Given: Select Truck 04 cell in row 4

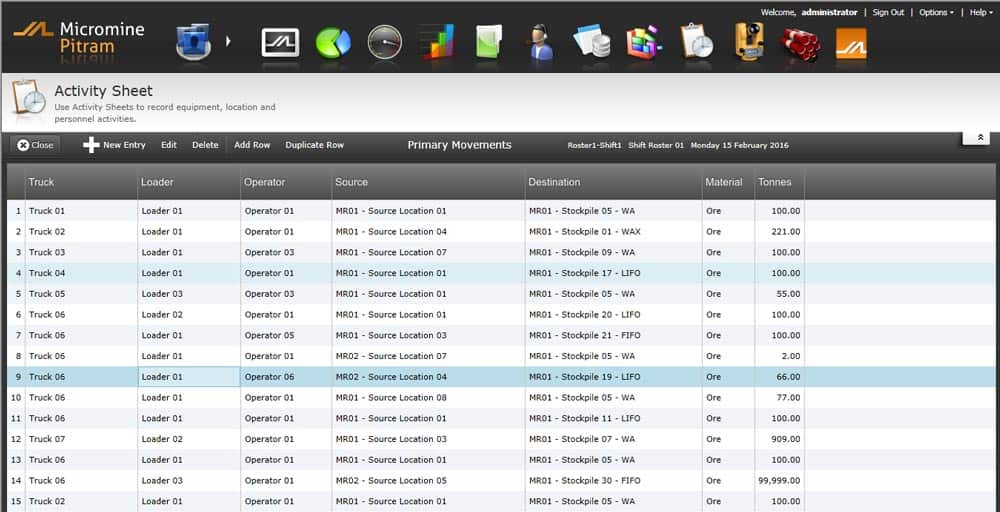Looking at the screenshot, I should pyautogui.click(x=81, y=273).
